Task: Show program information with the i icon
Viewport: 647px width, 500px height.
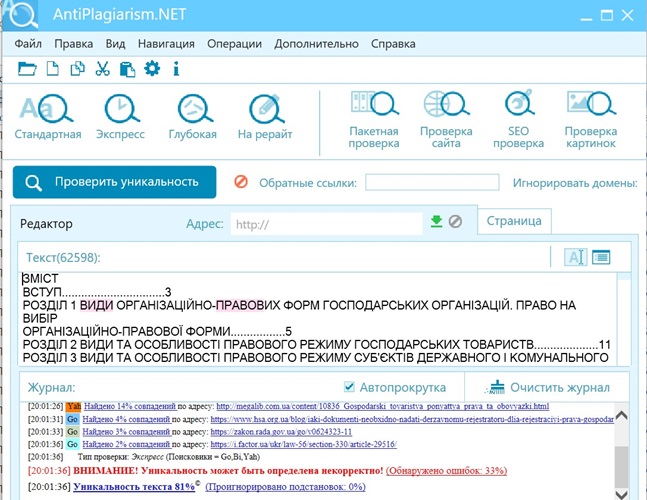Action: 176,68
